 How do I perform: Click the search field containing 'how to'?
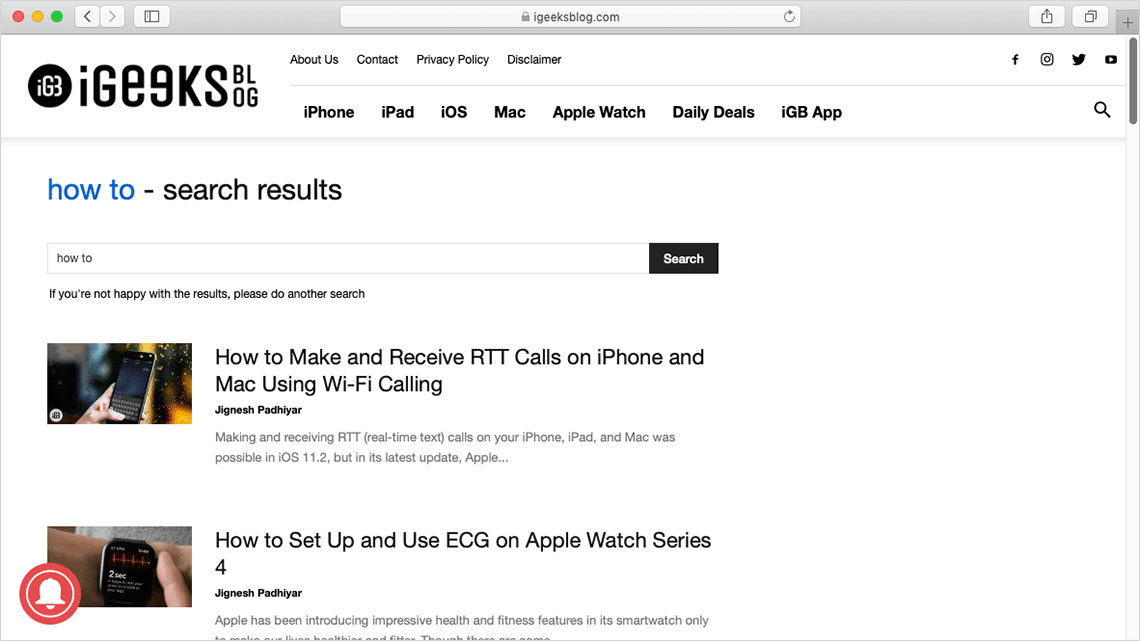(348, 259)
